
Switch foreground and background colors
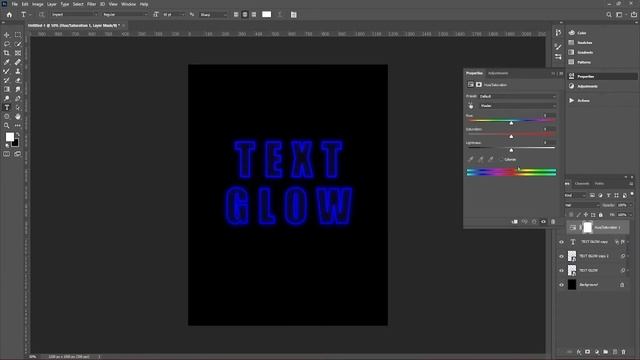[18, 134]
